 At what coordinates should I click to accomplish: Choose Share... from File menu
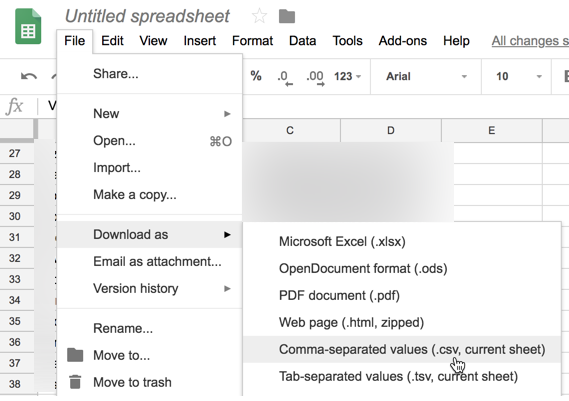[150, 74]
